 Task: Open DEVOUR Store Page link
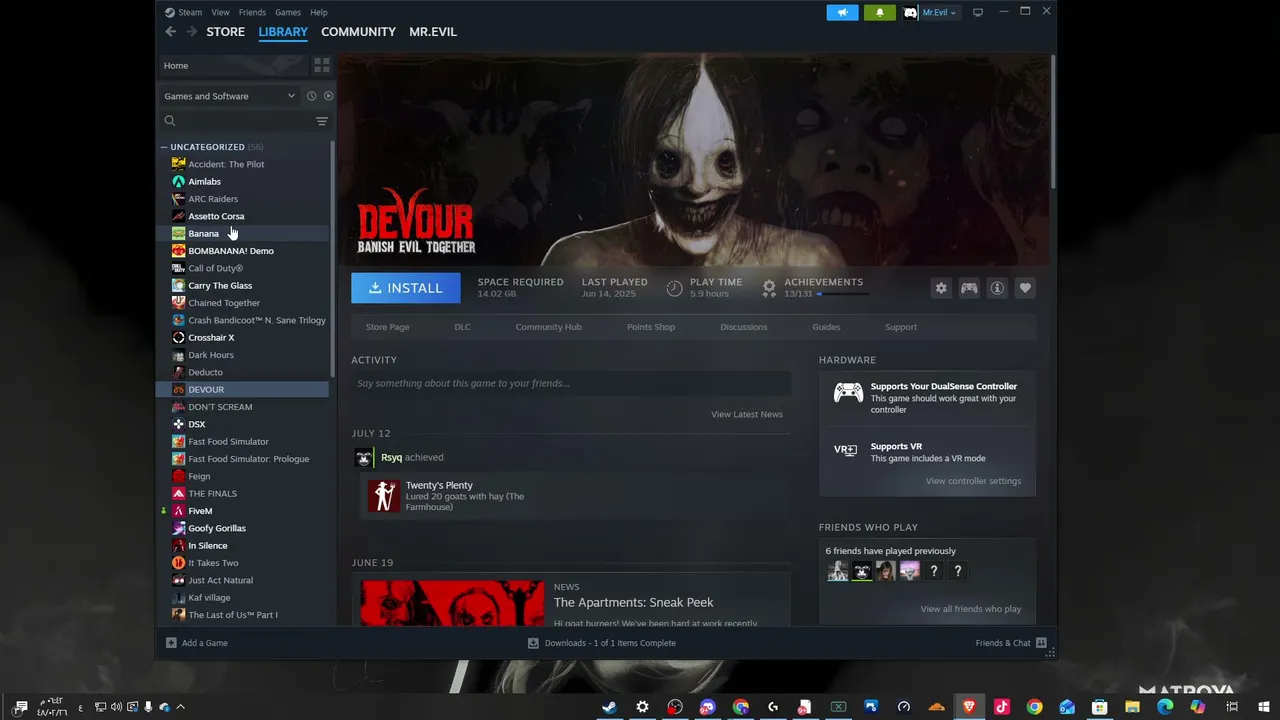coord(387,327)
